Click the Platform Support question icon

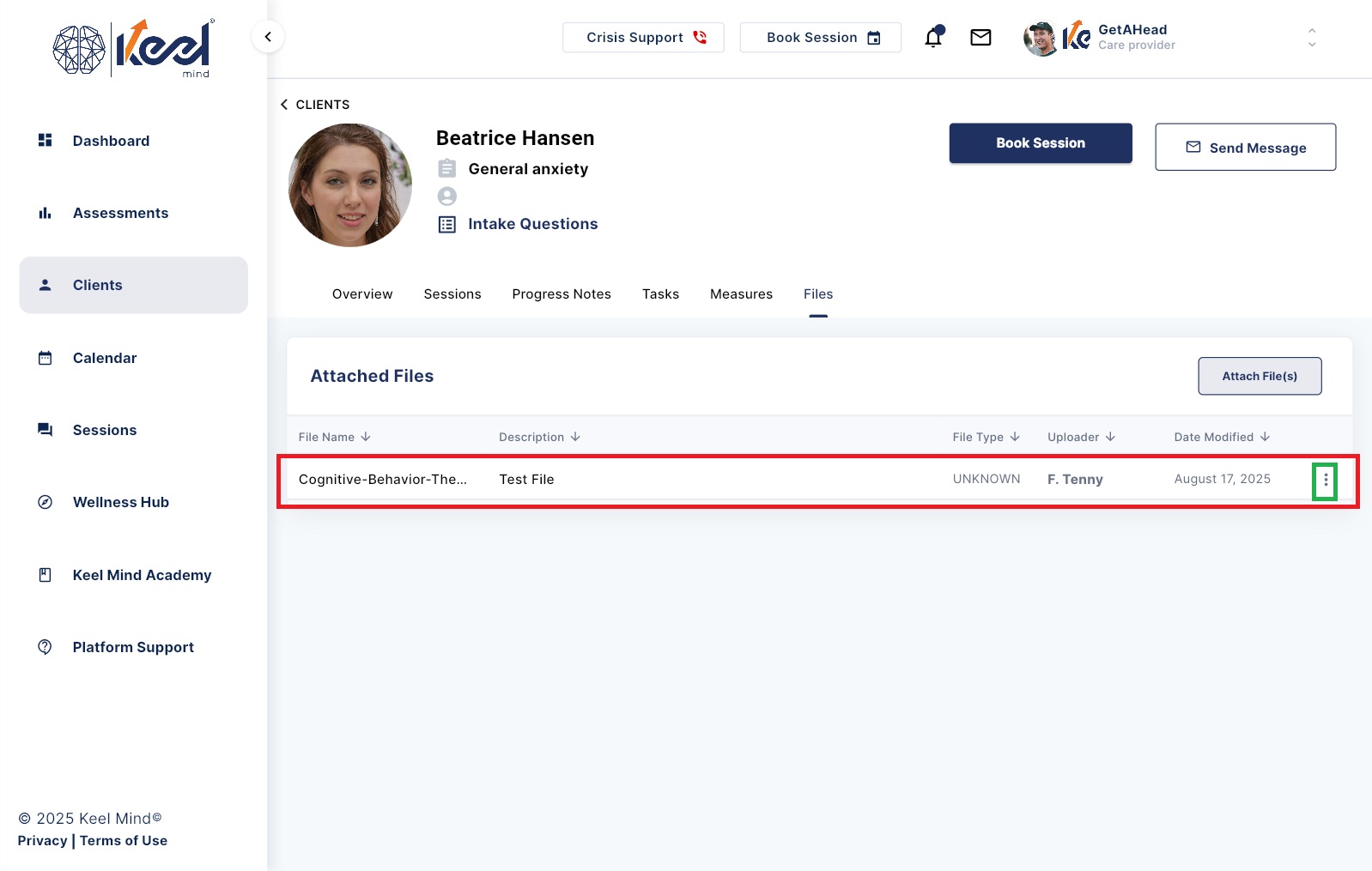[46, 647]
